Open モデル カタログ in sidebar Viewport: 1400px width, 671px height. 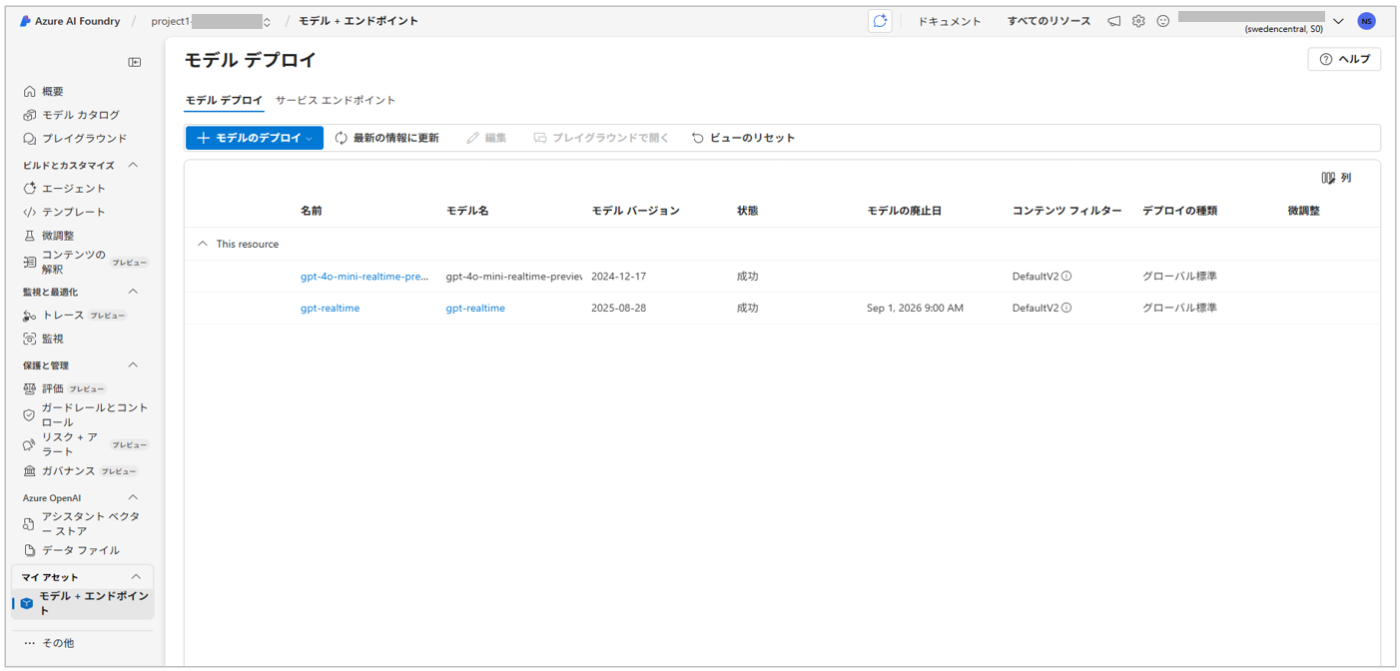pos(71,115)
